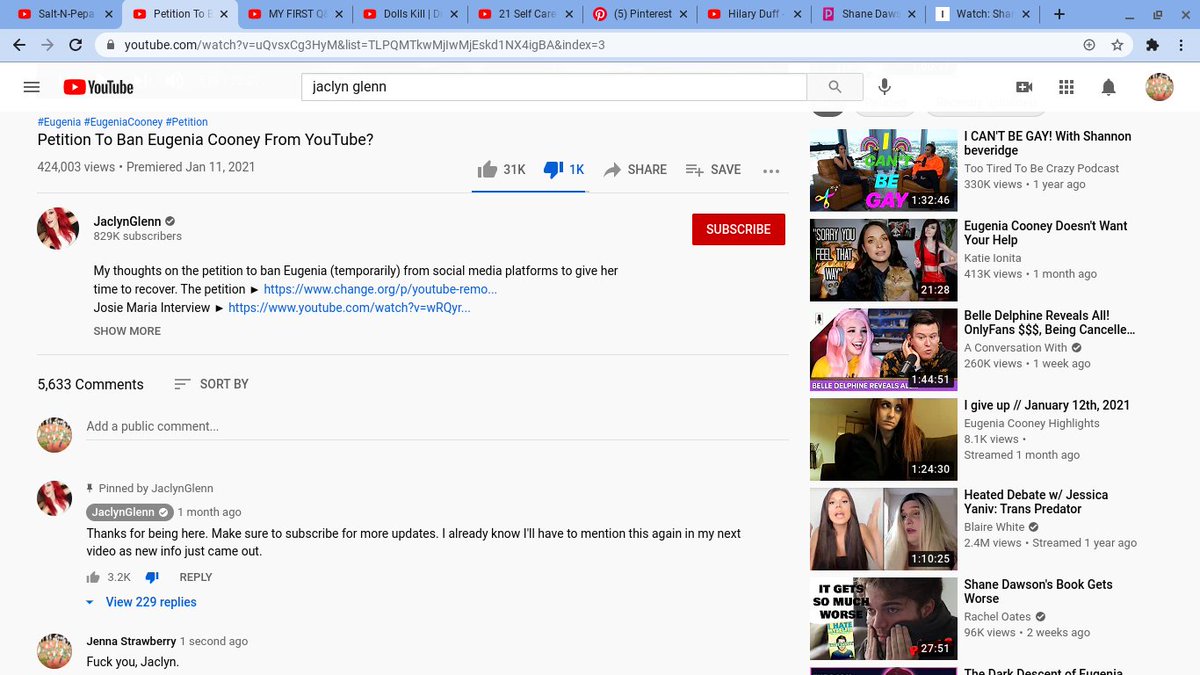Click the JaclynGlenn channel name
This screenshot has width=1200, height=675.
(128, 221)
